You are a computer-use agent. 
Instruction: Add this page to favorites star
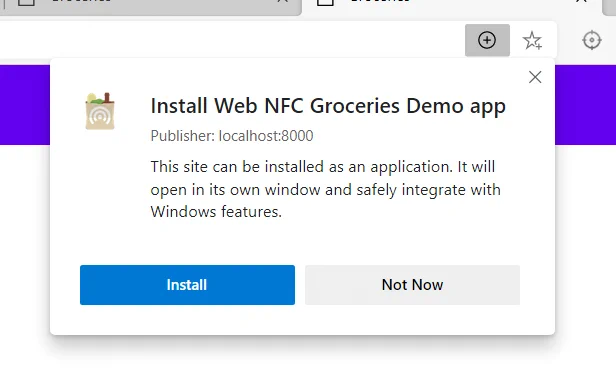pyautogui.click(x=532, y=40)
